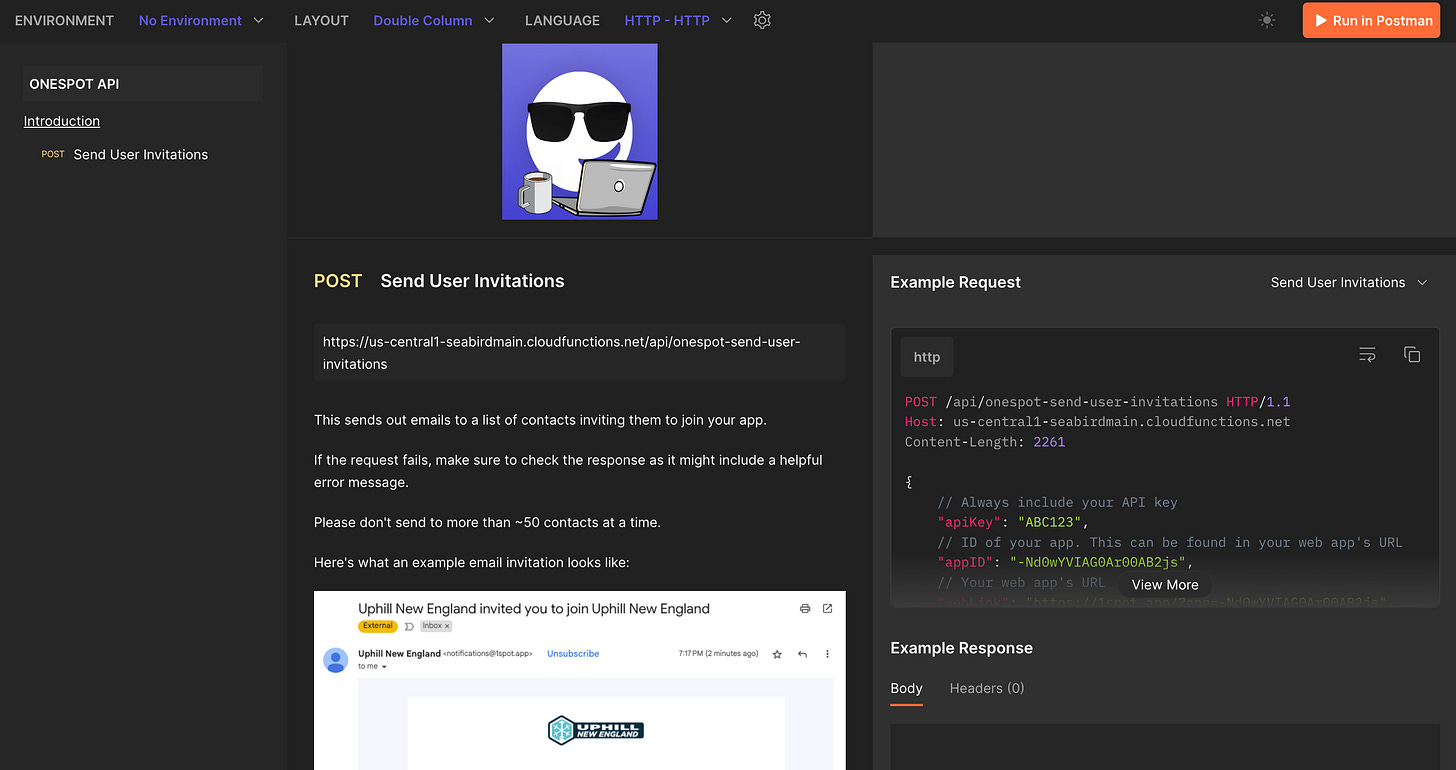Open the No Environment dropdown
Image resolution: width=1456 pixels, height=770 pixels.
tap(201, 20)
